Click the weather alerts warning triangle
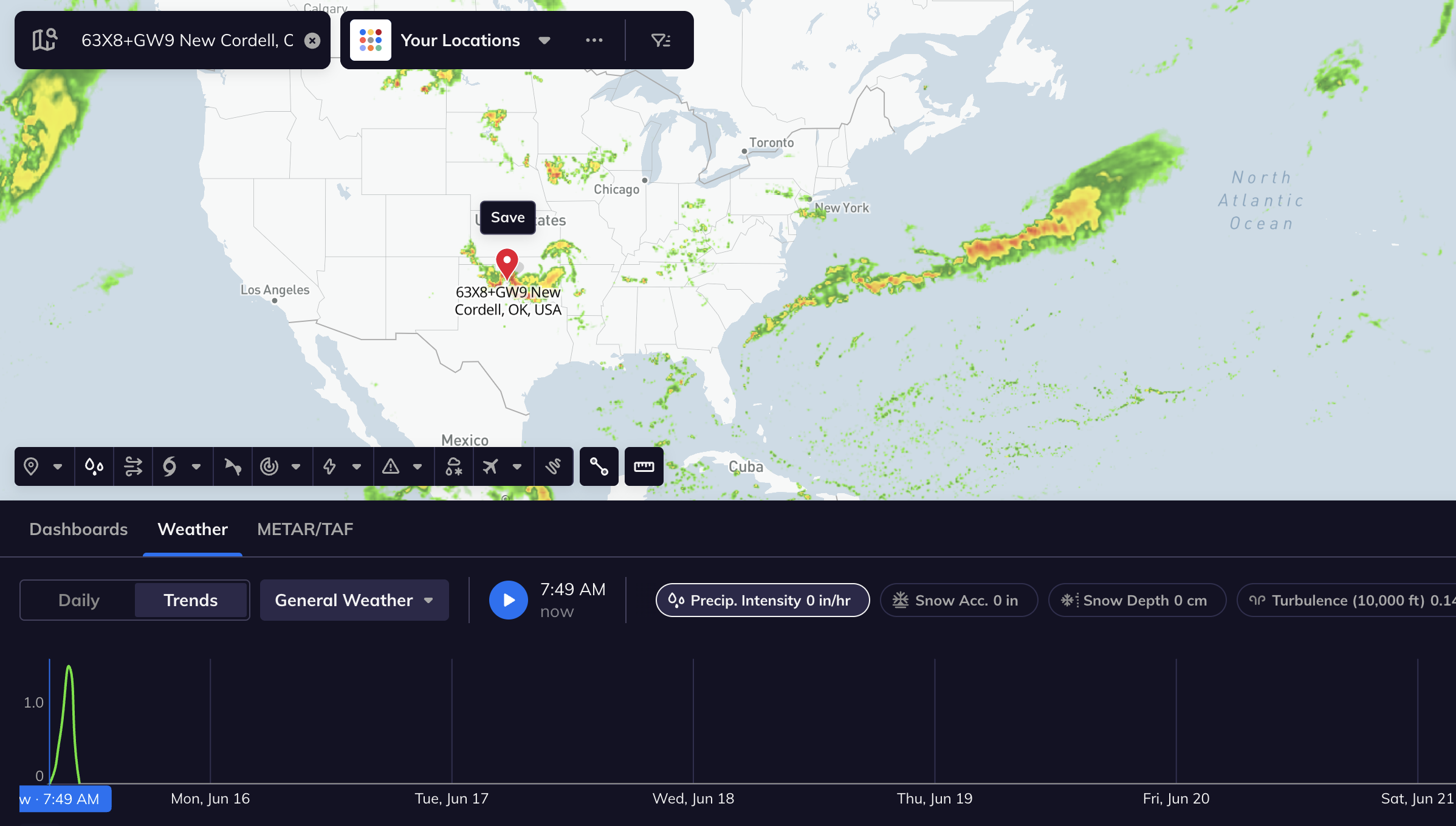 (391, 466)
